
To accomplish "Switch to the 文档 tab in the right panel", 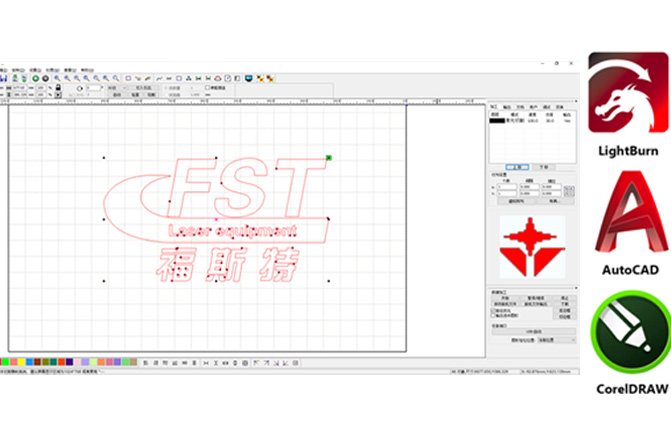I will click(x=520, y=107).
